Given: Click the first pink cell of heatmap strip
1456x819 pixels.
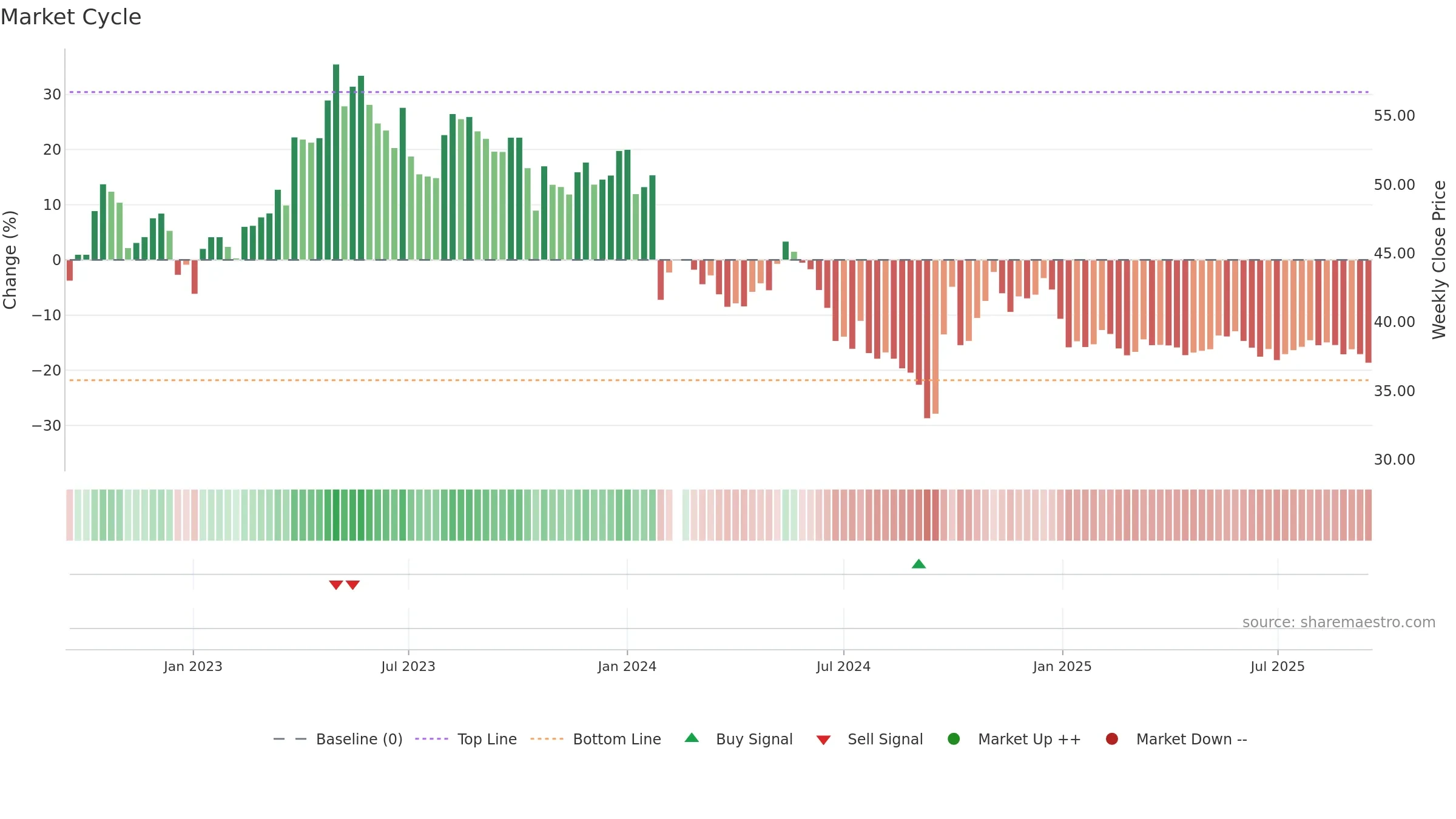Looking at the screenshot, I should (70, 515).
